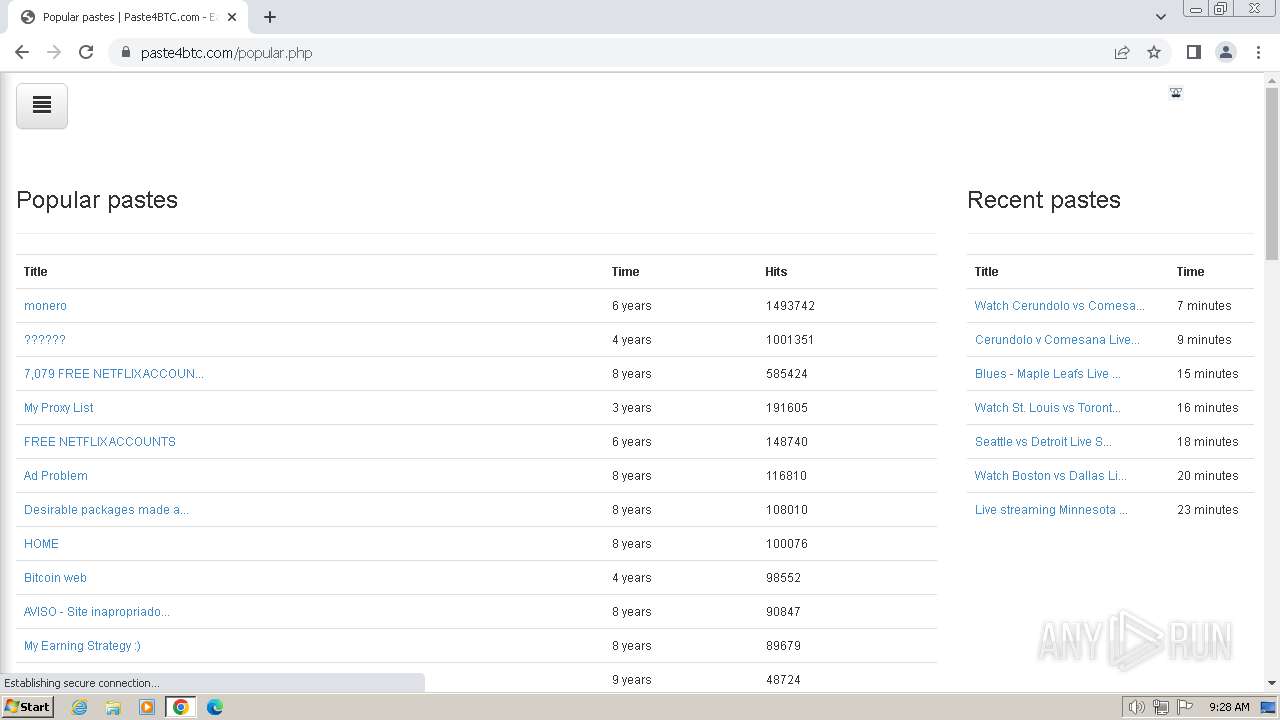Share this page icon

(x=1122, y=52)
